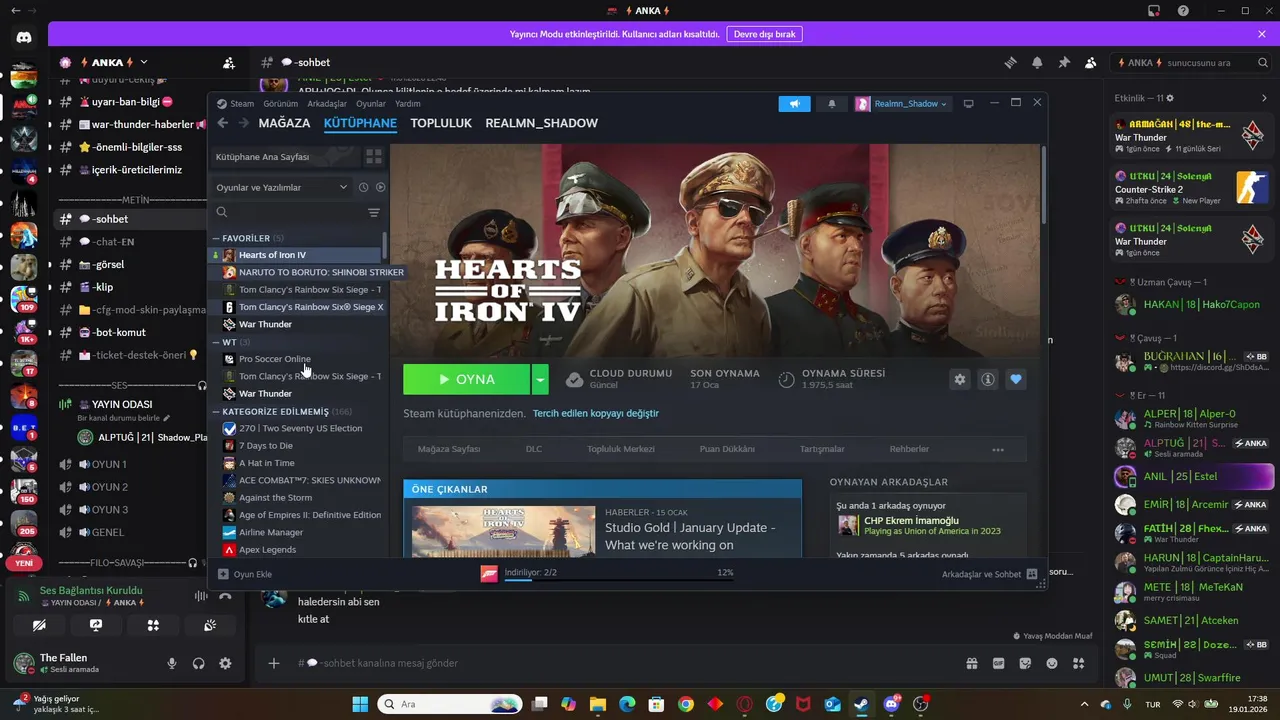
Task: Go back in Steam navigation
Action: [x=223, y=123]
